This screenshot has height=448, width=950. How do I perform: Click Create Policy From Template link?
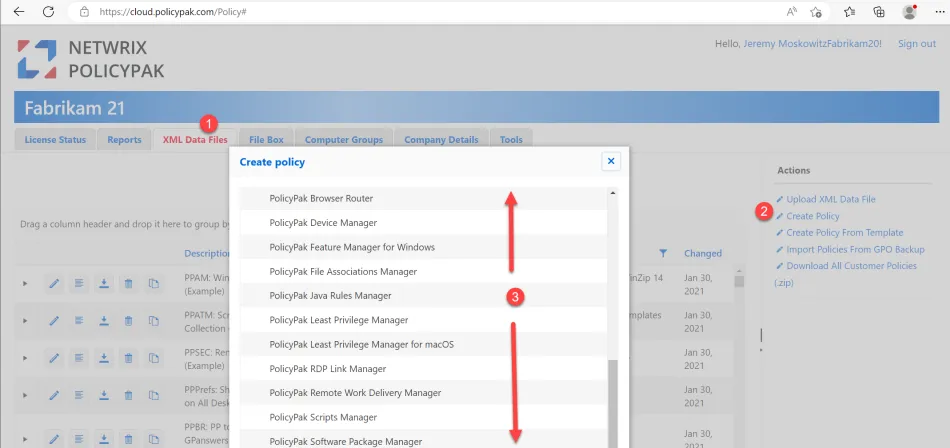[844, 233]
